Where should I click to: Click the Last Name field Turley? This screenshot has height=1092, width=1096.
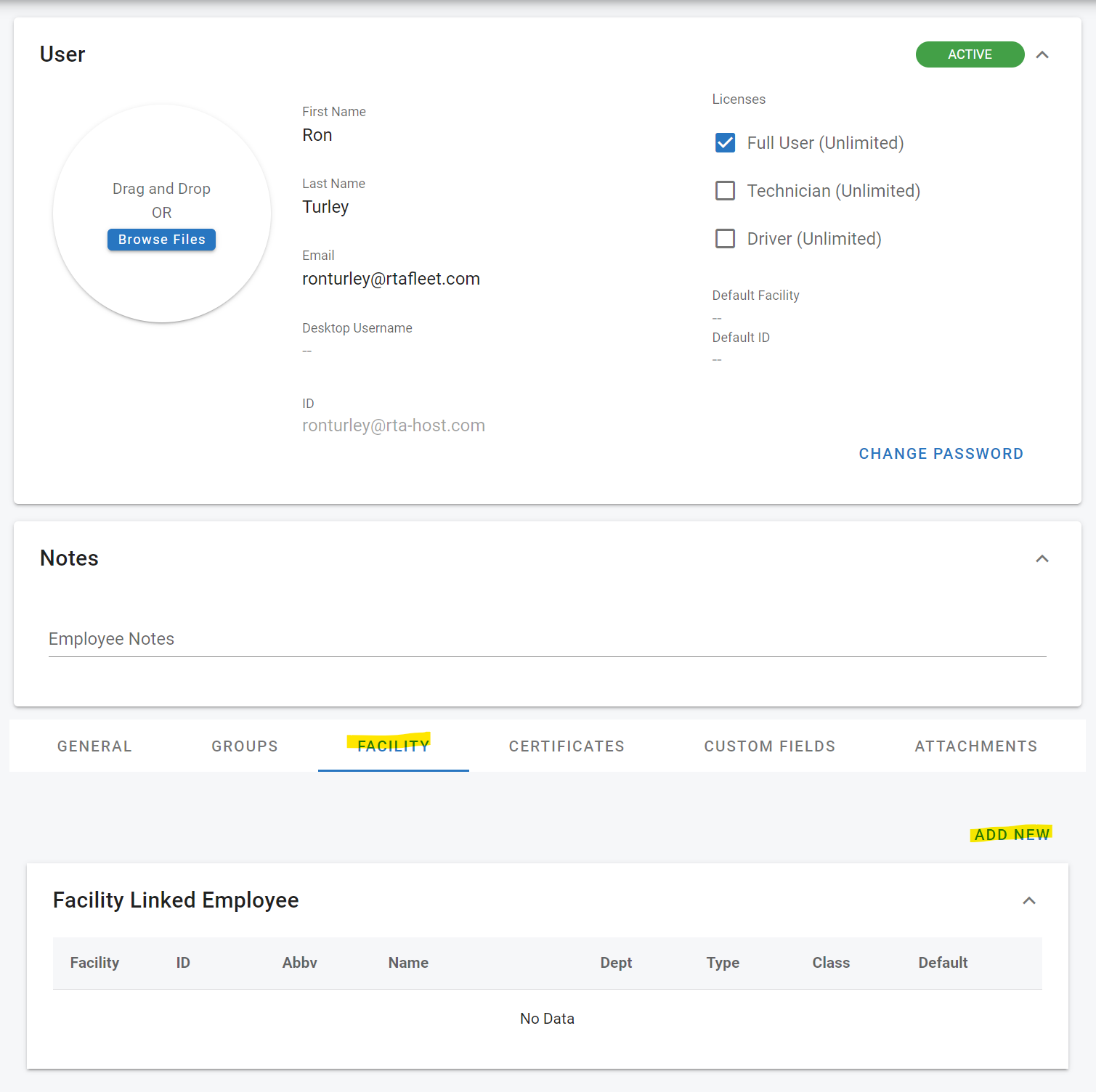325,208
